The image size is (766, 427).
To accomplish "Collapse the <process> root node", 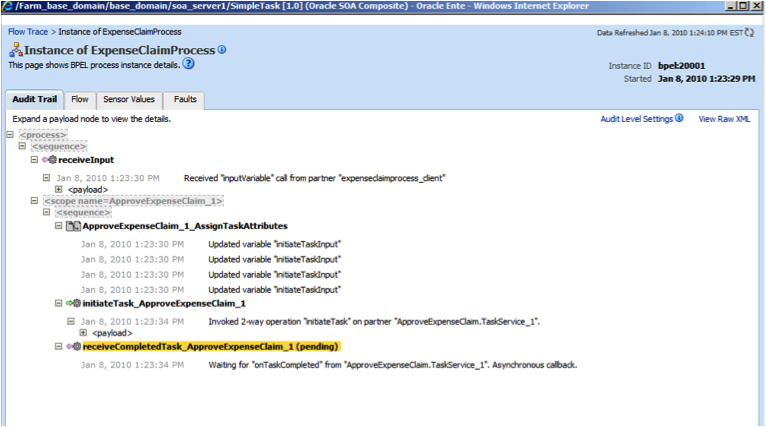I will (9, 134).
